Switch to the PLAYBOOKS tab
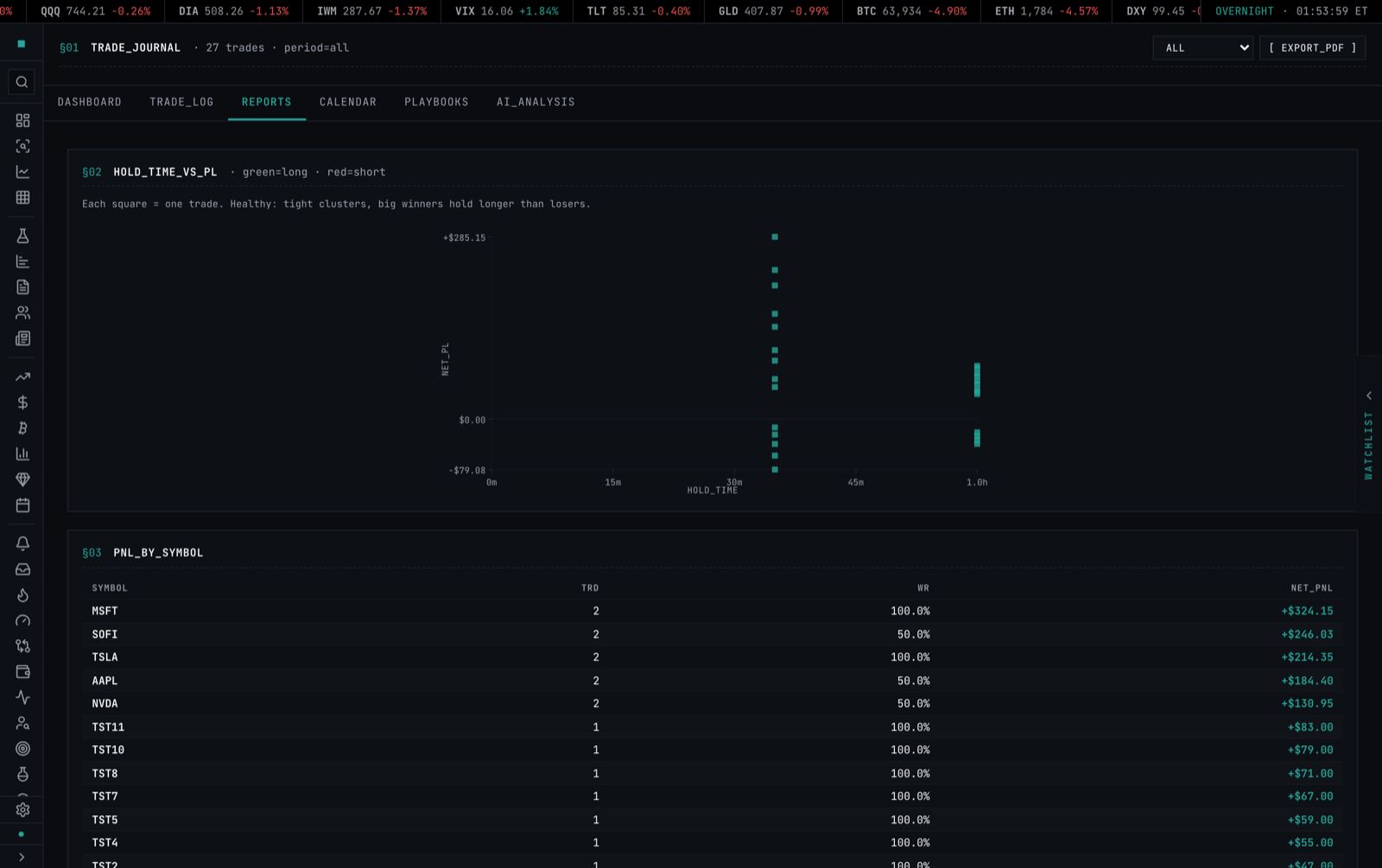 [436, 102]
